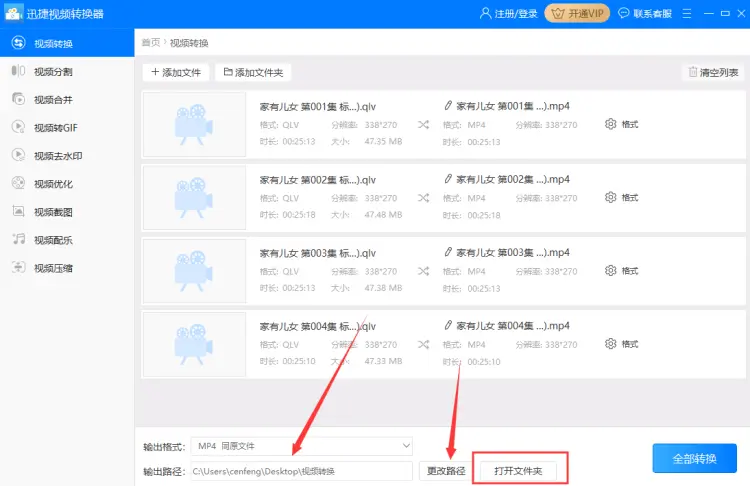Click output file name 第003集 .mp4
Viewport: 750px width, 486px height.
click(x=513, y=252)
